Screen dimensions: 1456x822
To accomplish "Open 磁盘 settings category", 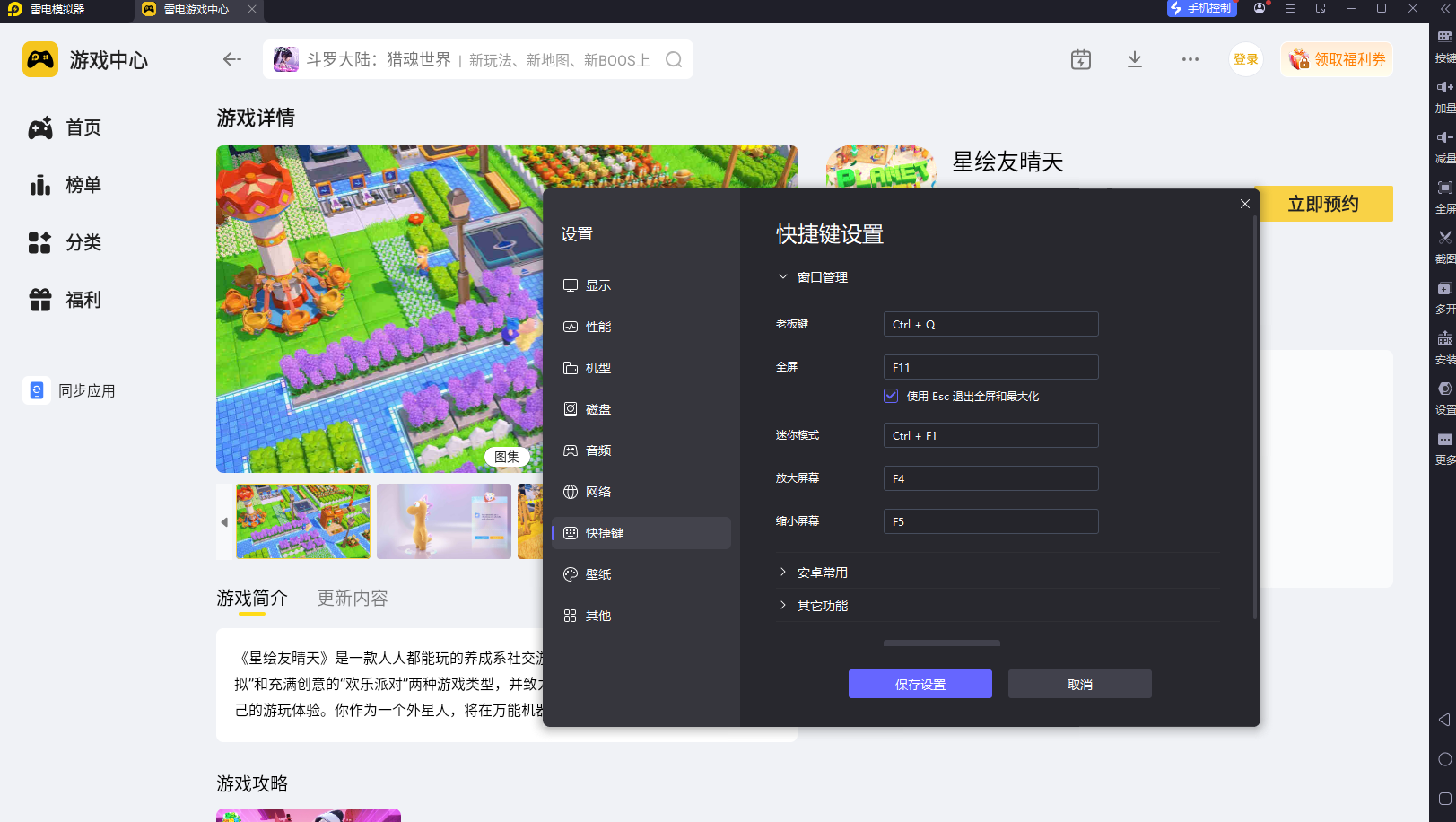I will 598,408.
